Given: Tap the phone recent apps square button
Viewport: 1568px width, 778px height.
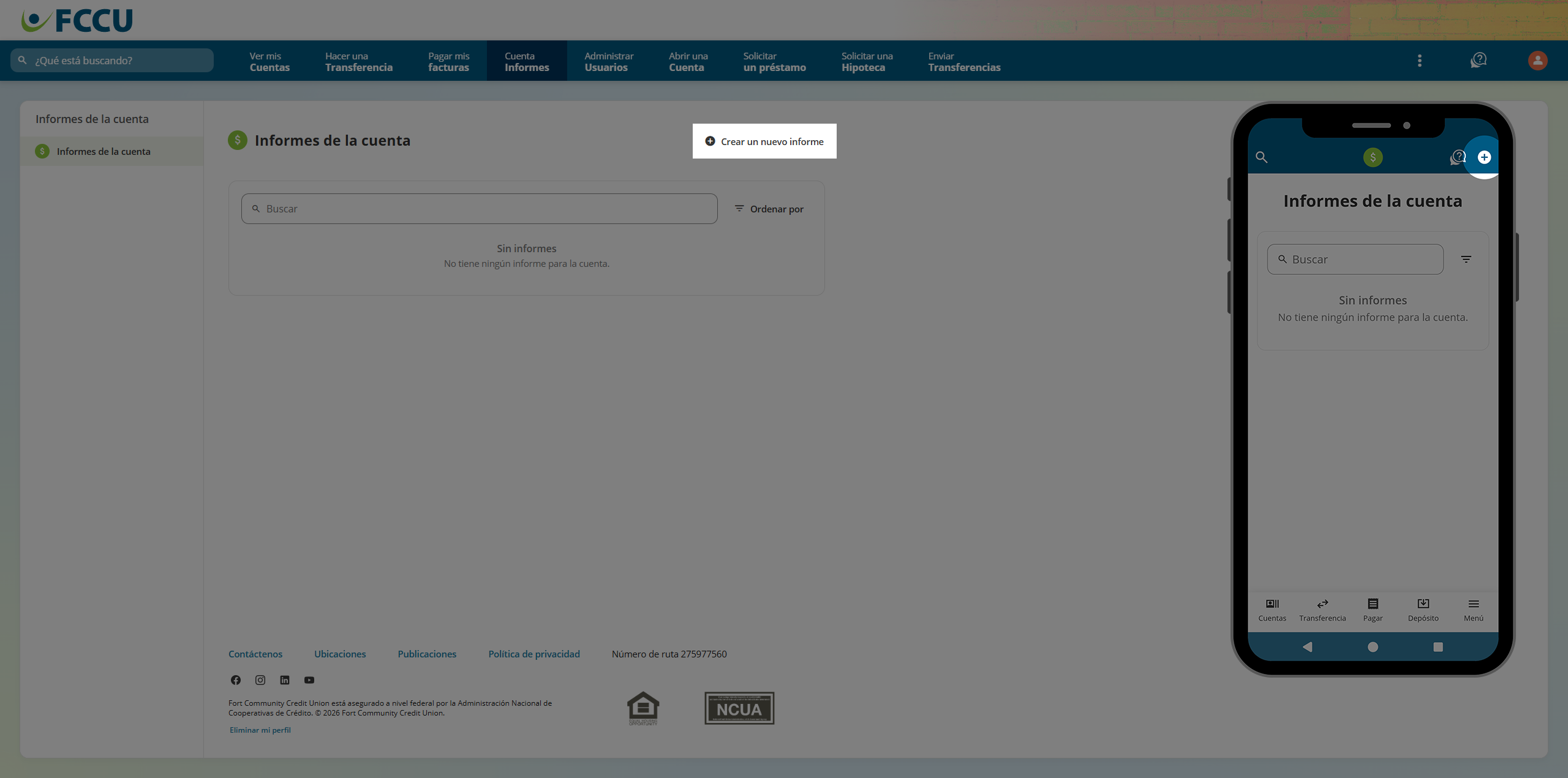Looking at the screenshot, I should (1438, 647).
